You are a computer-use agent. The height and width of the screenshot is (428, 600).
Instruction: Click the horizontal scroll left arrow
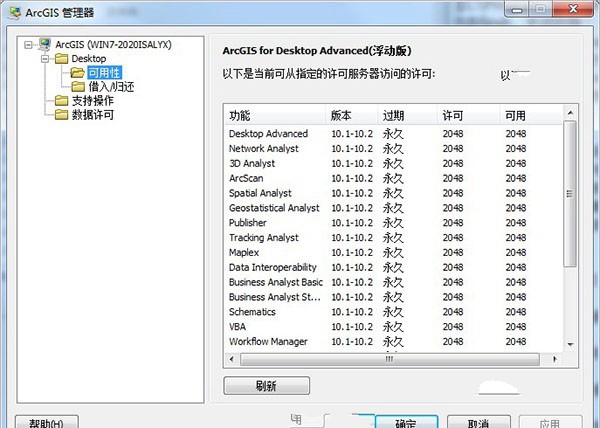[231, 359]
